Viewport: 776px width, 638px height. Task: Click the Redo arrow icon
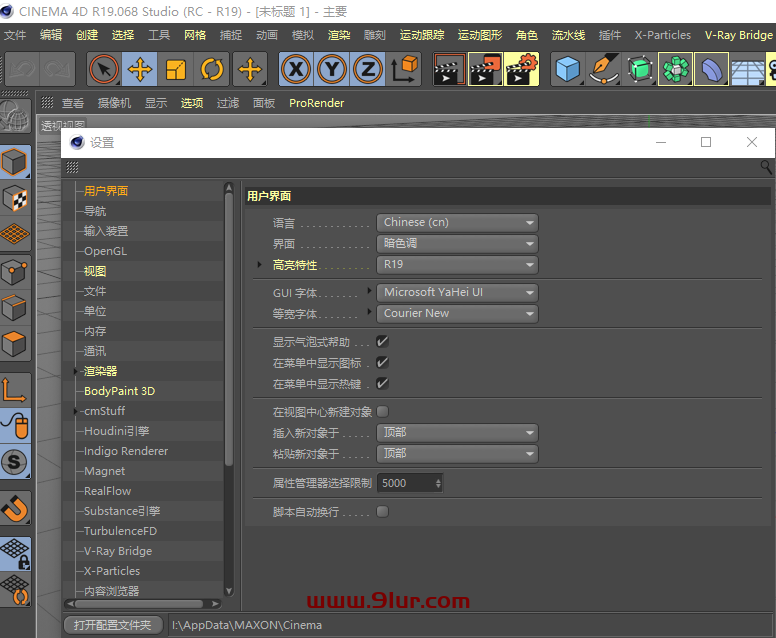[x=57, y=69]
